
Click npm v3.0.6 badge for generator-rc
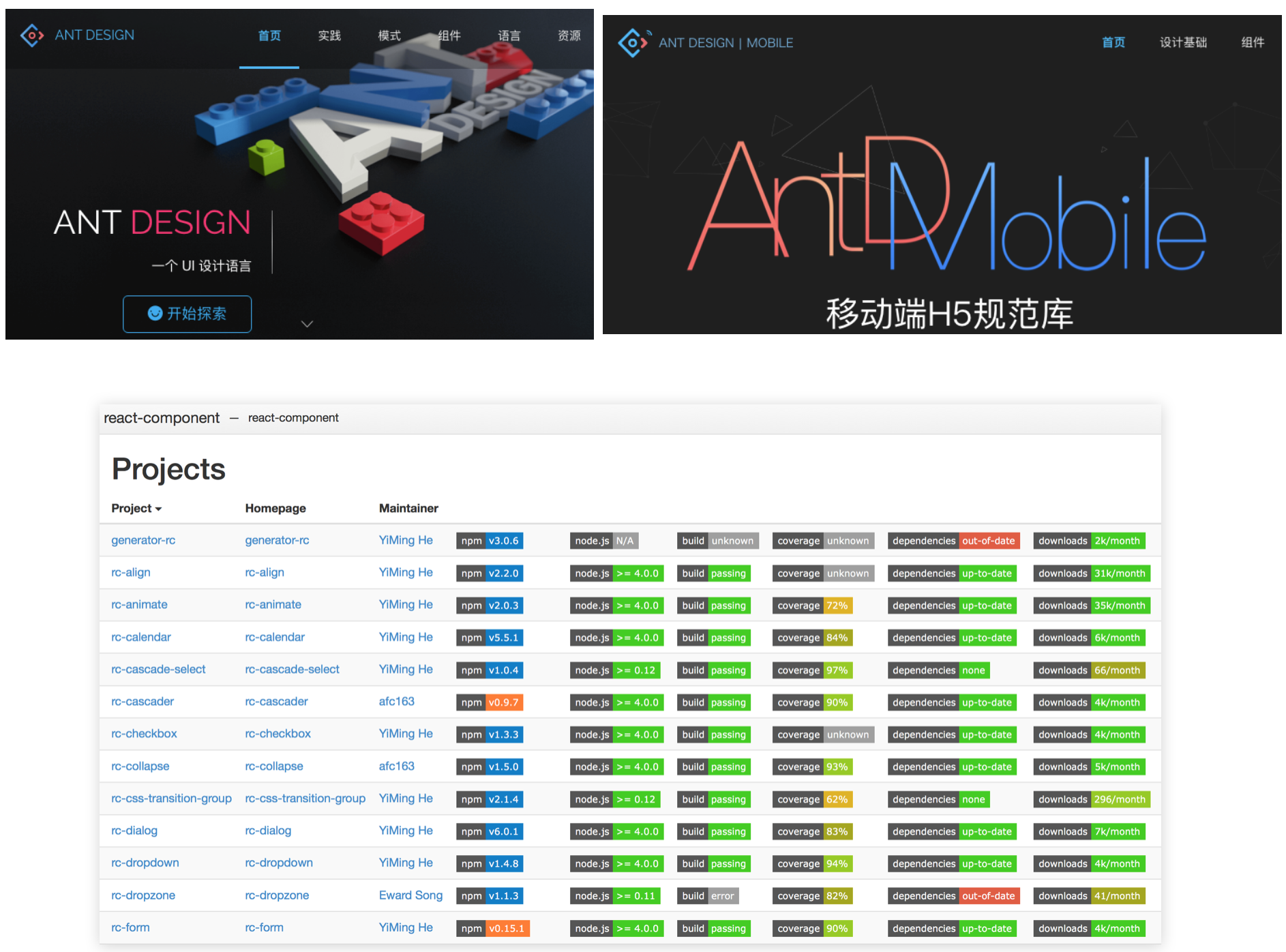click(490, 541)
